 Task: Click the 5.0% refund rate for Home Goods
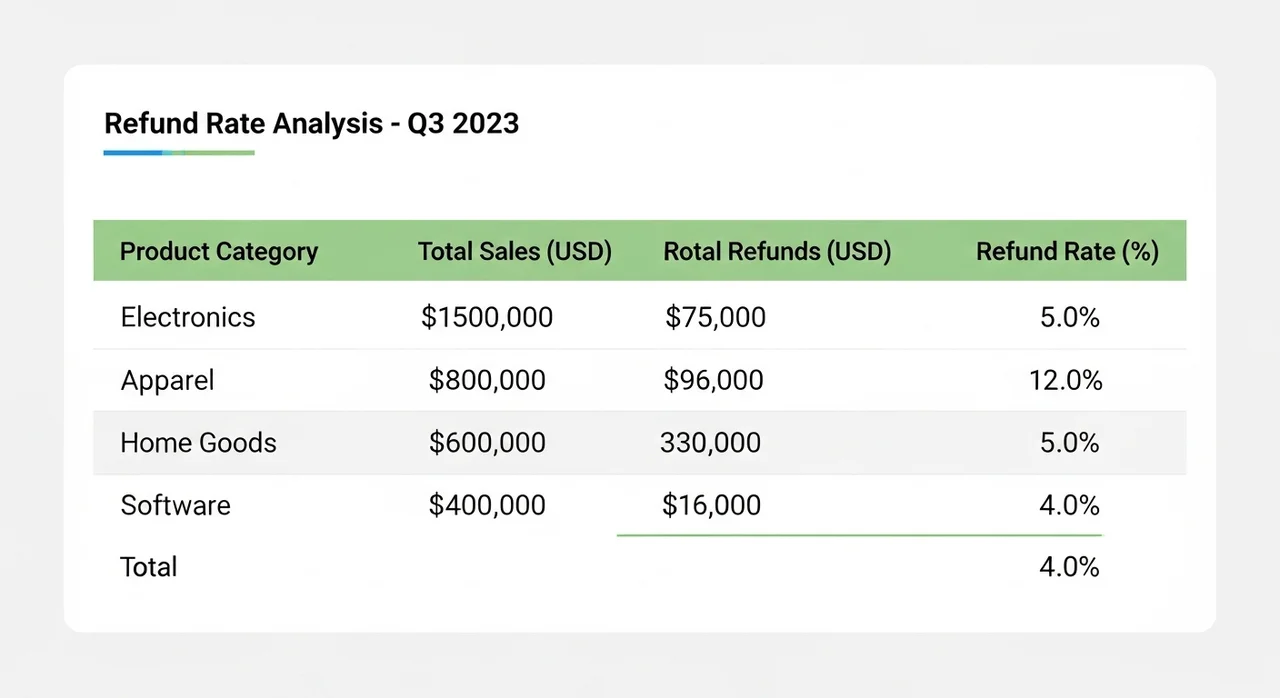(x=1070, y=442)
